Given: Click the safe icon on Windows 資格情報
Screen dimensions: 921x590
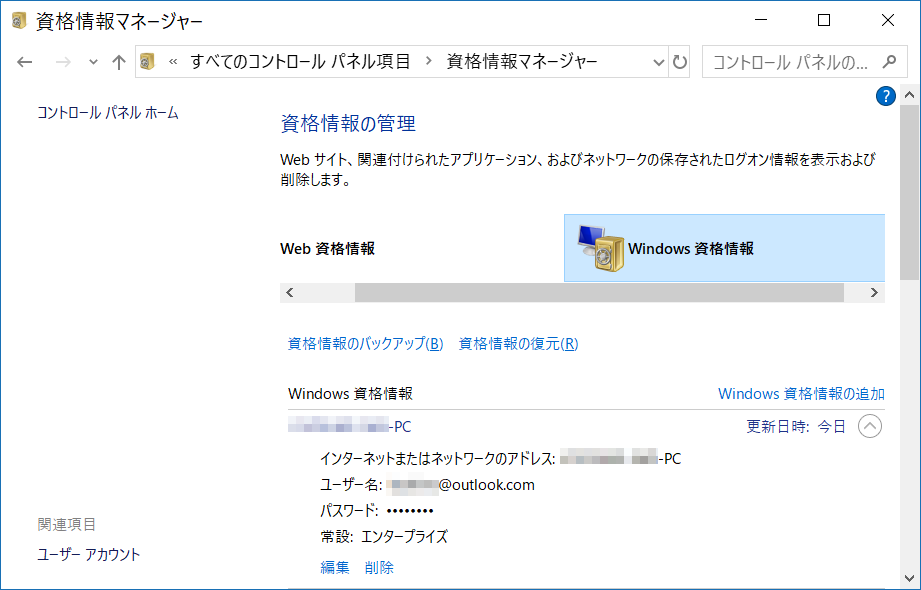Looking at the screenshot, I should (x=600, y=249).
